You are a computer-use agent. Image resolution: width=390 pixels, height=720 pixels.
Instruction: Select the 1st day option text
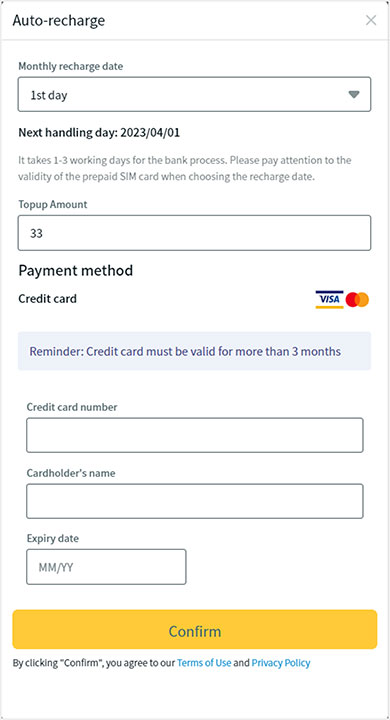49,95
